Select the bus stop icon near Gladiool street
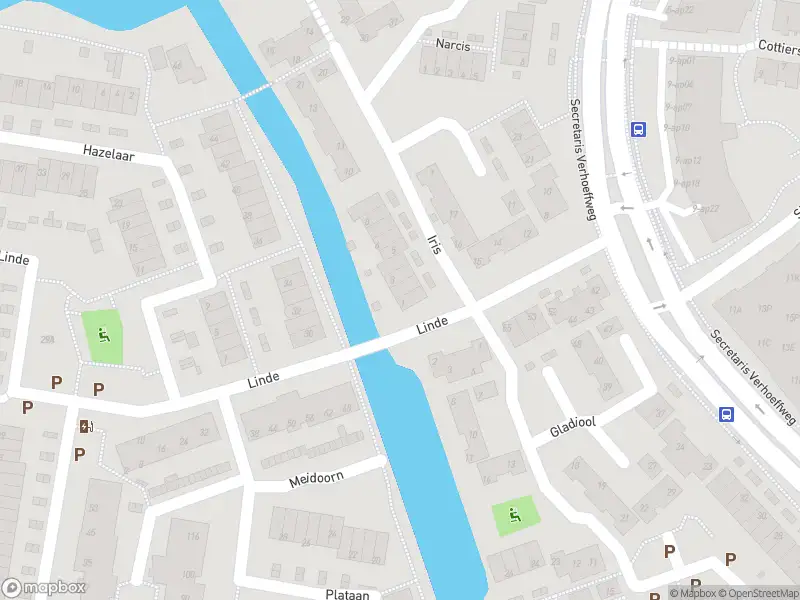The height and width of the screenshot is (600, 800). click(x=726, y=414)
